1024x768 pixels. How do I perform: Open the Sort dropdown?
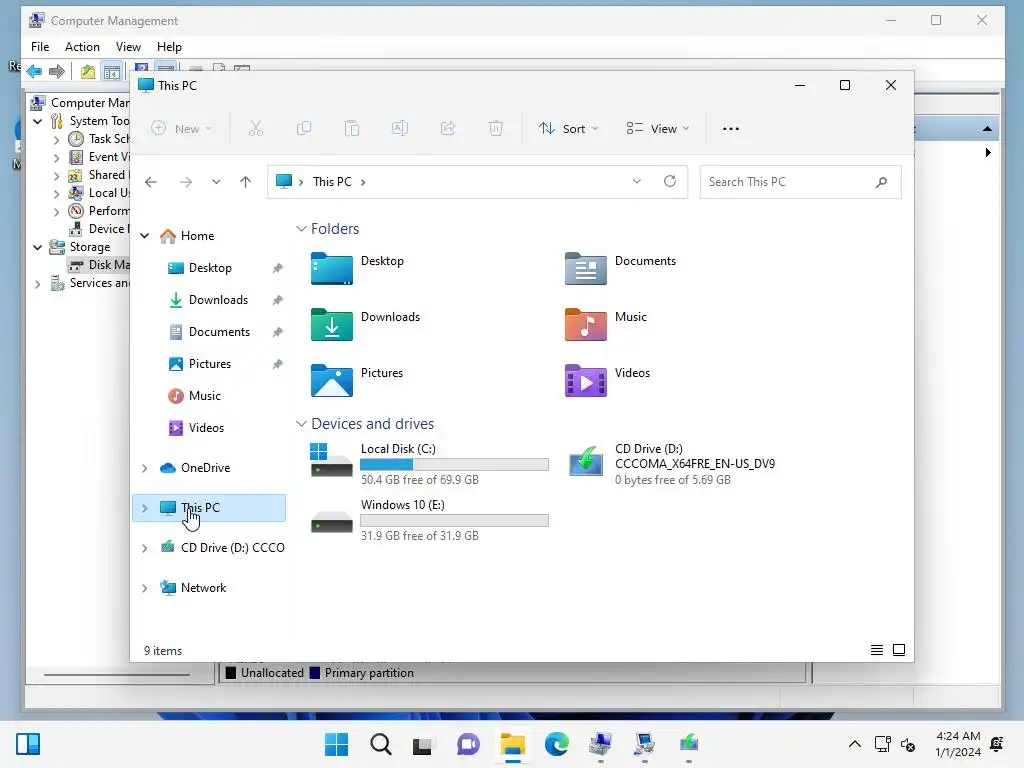[568, 129]
